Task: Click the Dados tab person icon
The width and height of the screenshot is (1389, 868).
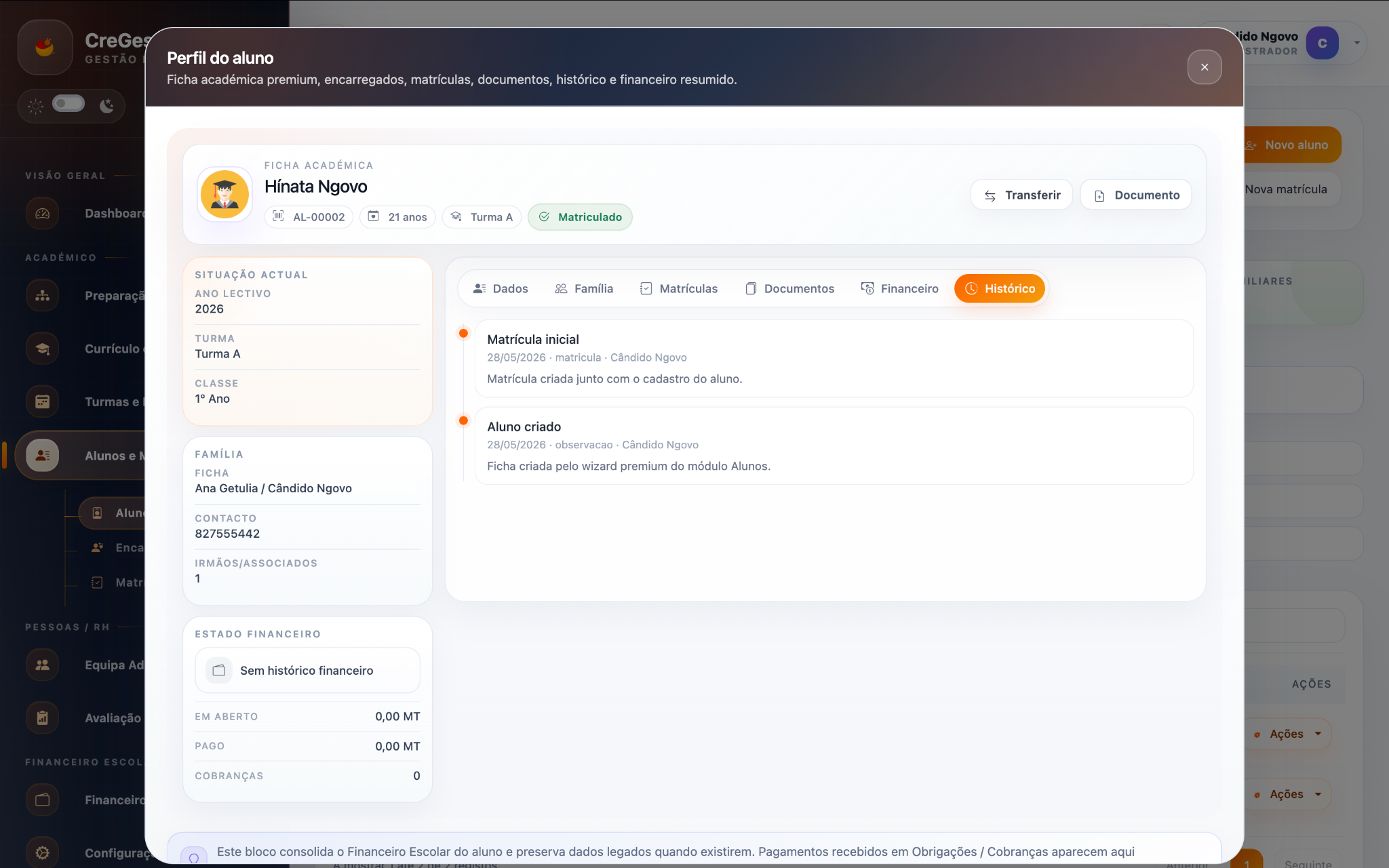Action: pos(480,289)
